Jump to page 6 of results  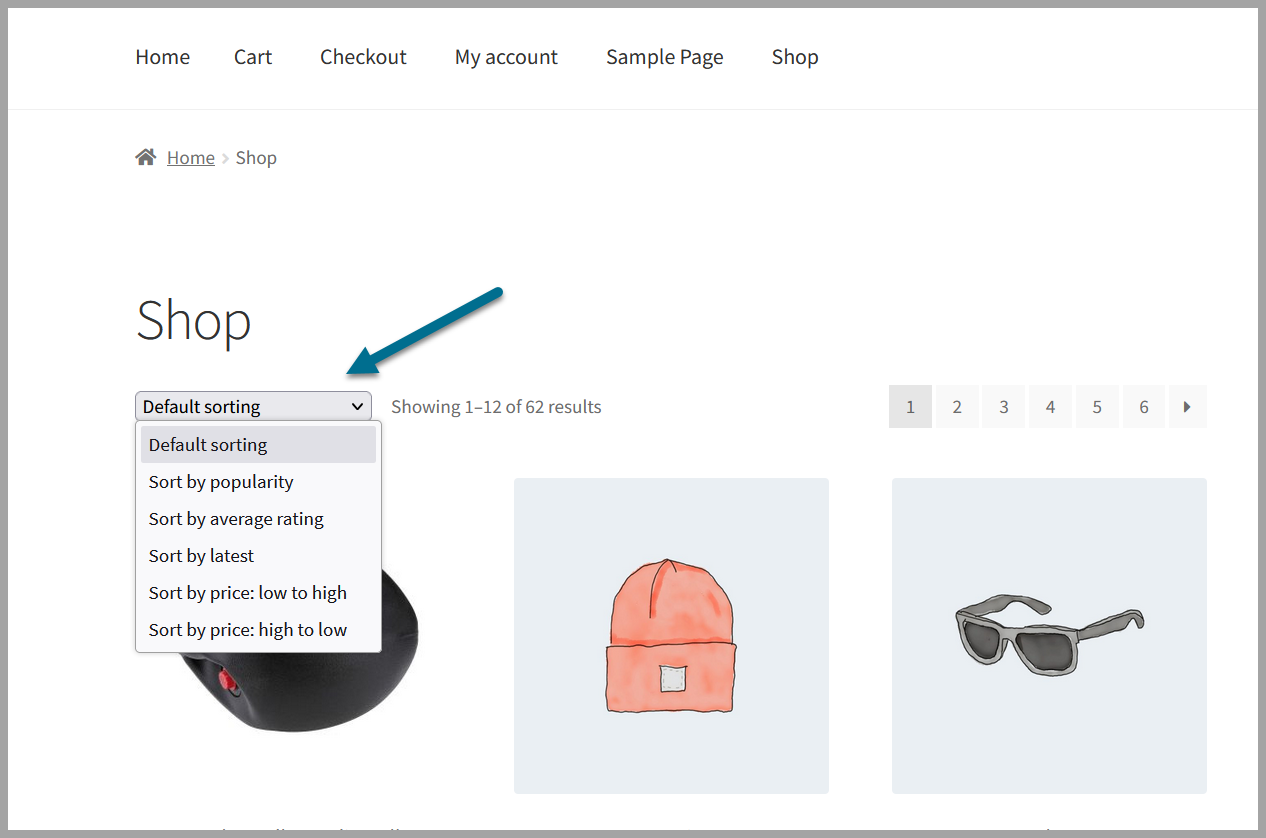coord(1143,406)
